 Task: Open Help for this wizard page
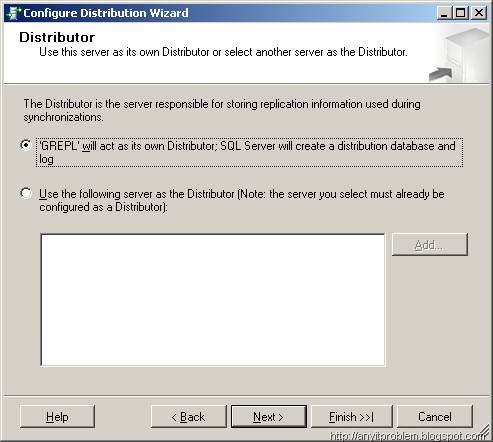[x=57, y=417]
